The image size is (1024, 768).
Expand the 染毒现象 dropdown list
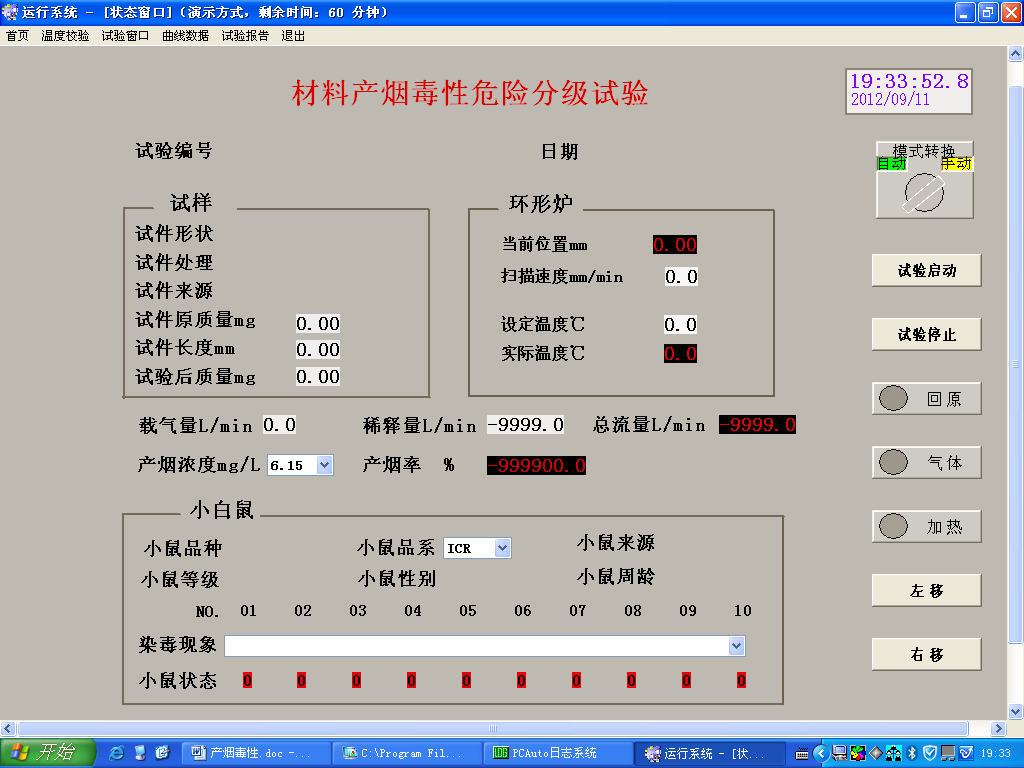tap(737, 646)
